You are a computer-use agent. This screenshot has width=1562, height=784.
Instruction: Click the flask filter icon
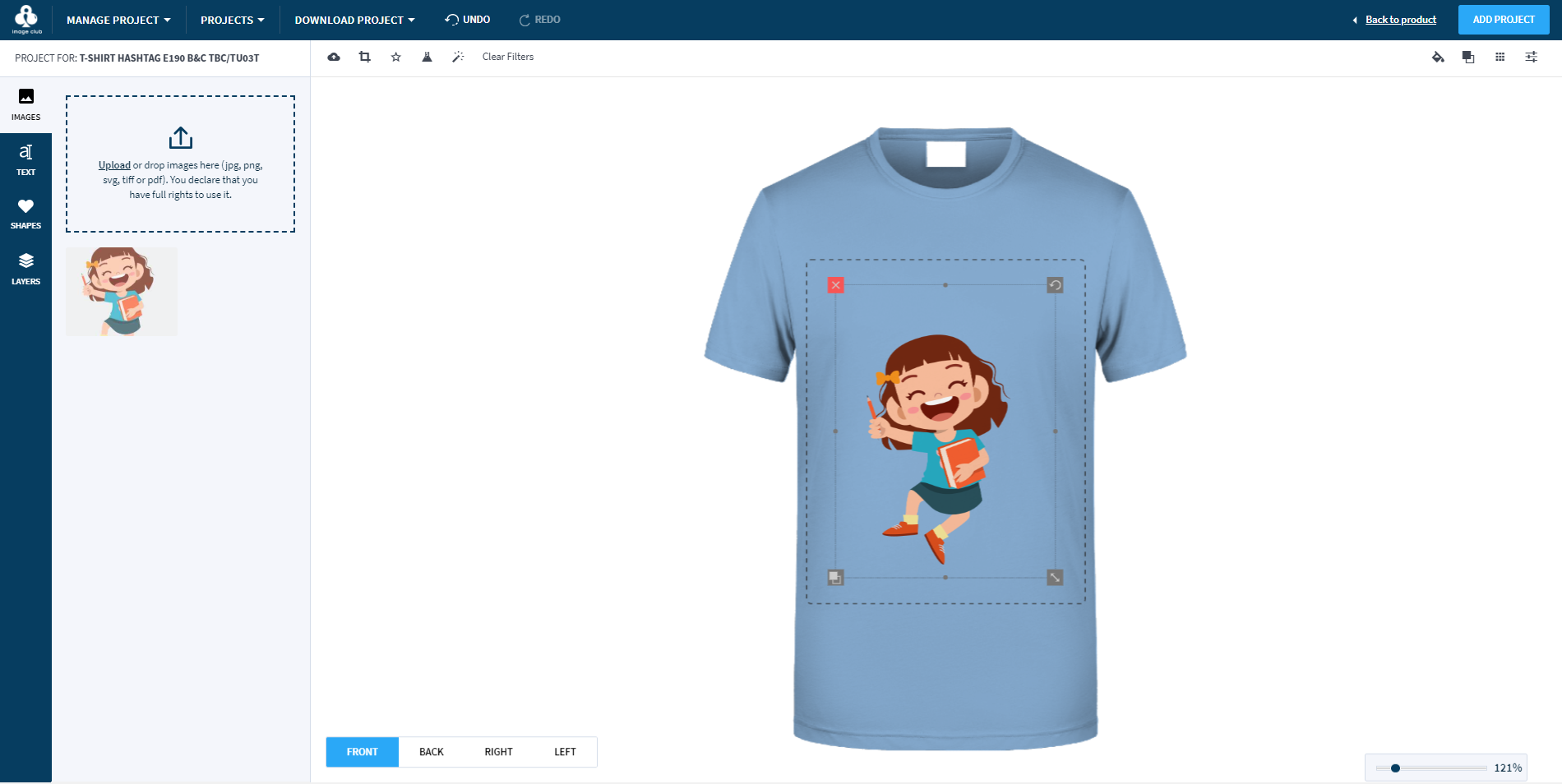click(427, 57)
